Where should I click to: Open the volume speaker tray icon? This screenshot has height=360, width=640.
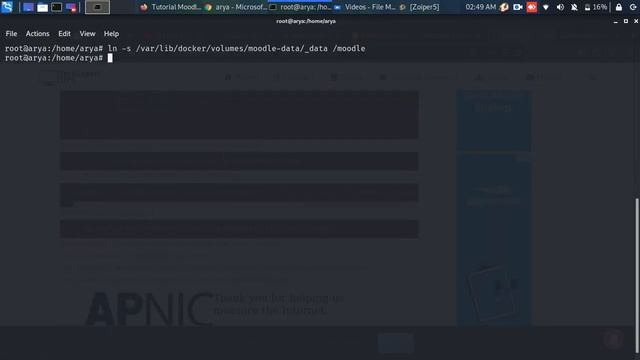560,7
